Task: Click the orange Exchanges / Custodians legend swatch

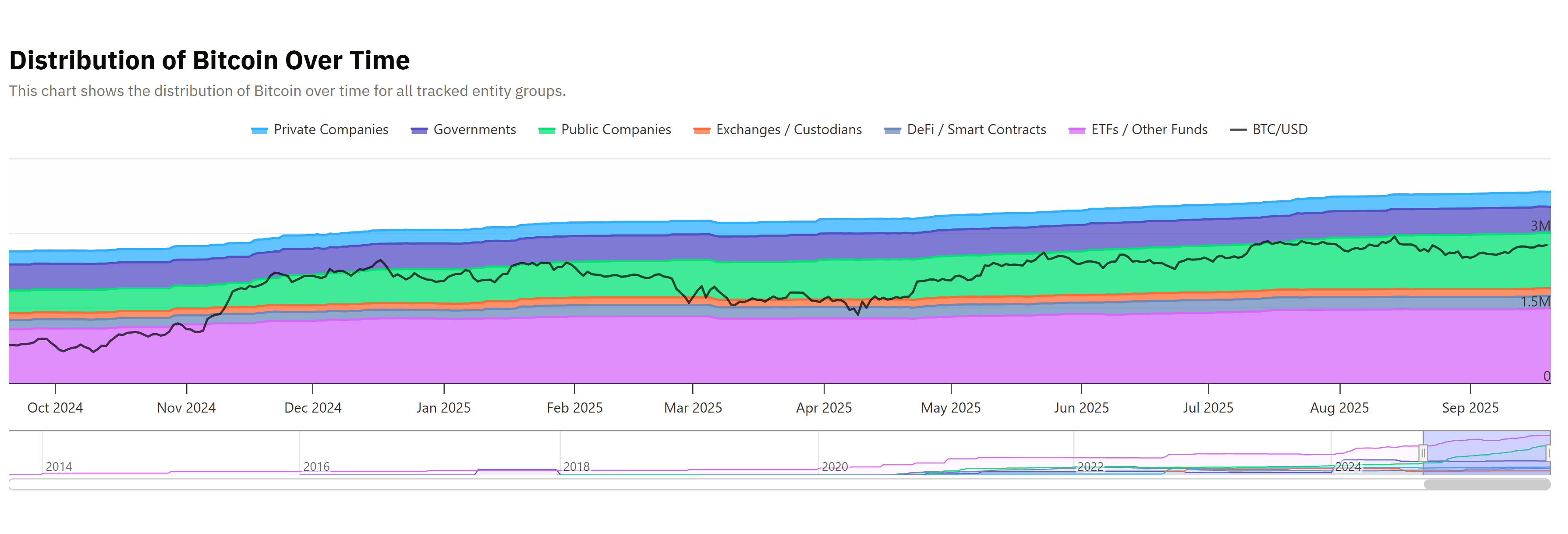Action: [702, 130]
